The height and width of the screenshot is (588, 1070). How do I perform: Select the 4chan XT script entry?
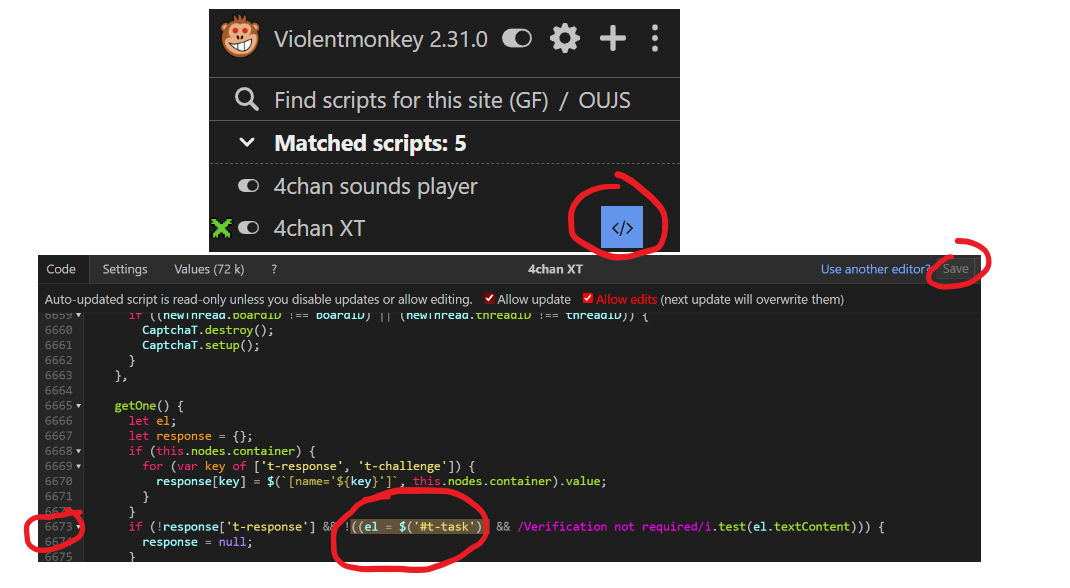click(319, 228)
